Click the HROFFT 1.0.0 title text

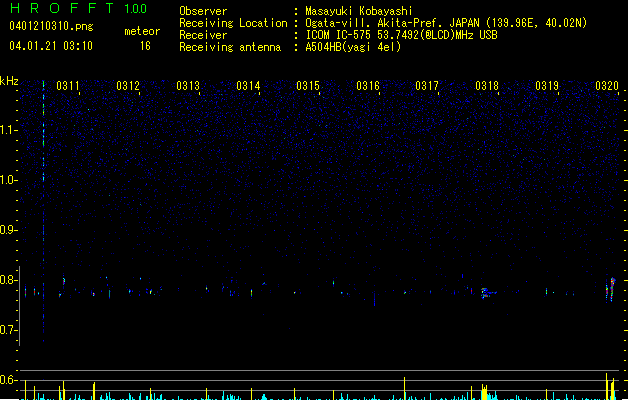tap(79, 8)
